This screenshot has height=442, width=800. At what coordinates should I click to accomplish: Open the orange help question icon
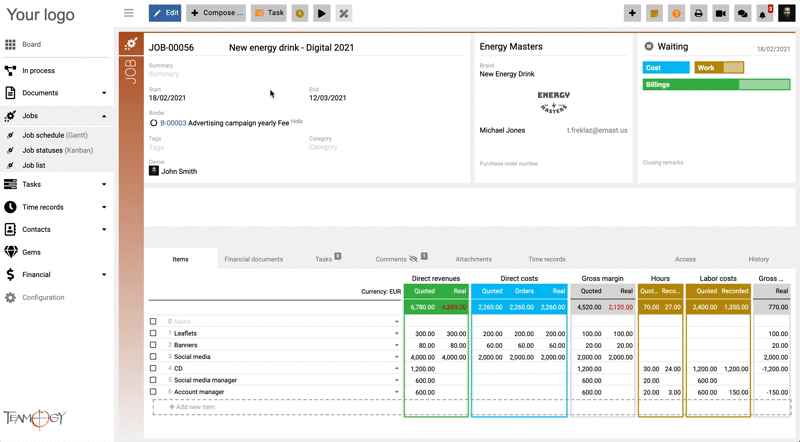click(676, 13)
